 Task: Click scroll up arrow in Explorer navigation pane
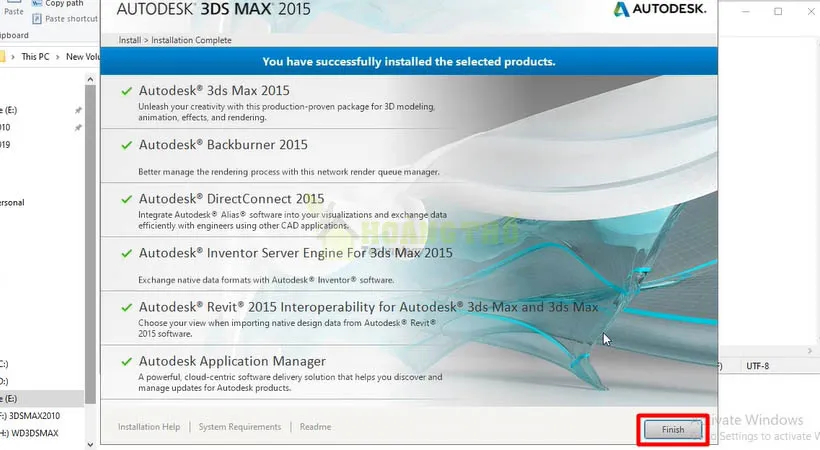click(x=90, y=80)
